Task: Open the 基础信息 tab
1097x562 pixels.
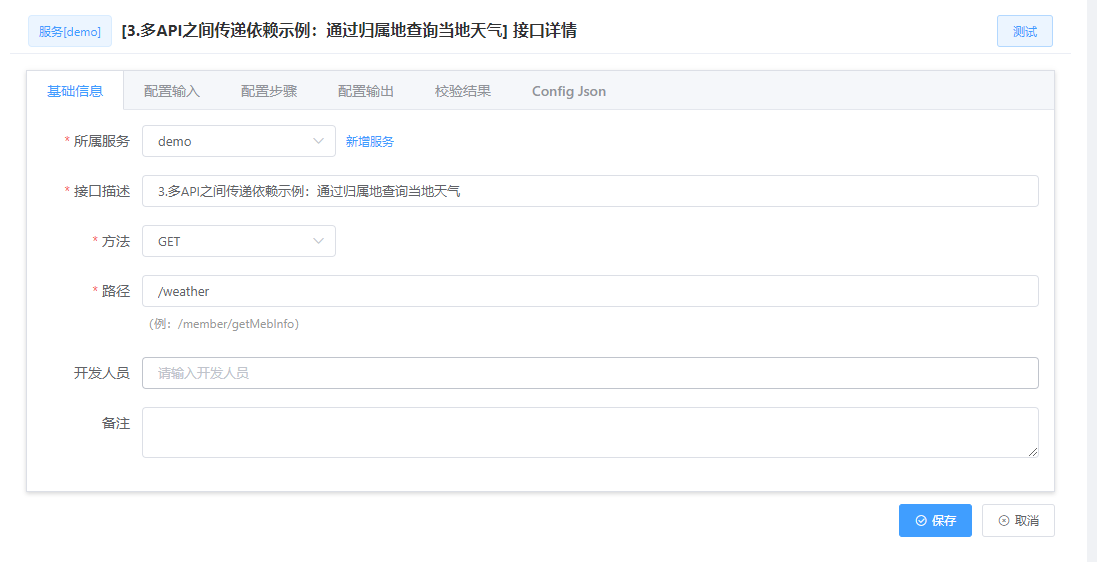Action: [x=75, y=91]
